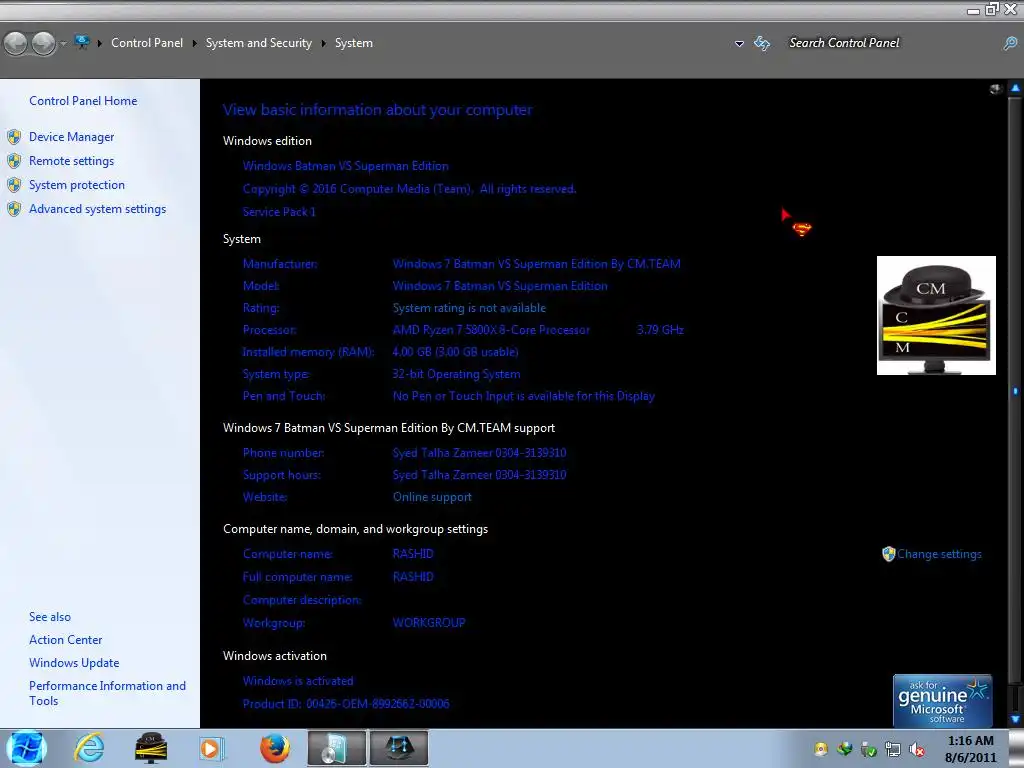Click the genuine Microsoft software badge
Image resolution: width=1024 pixels, height=768 pixels.
942,701
